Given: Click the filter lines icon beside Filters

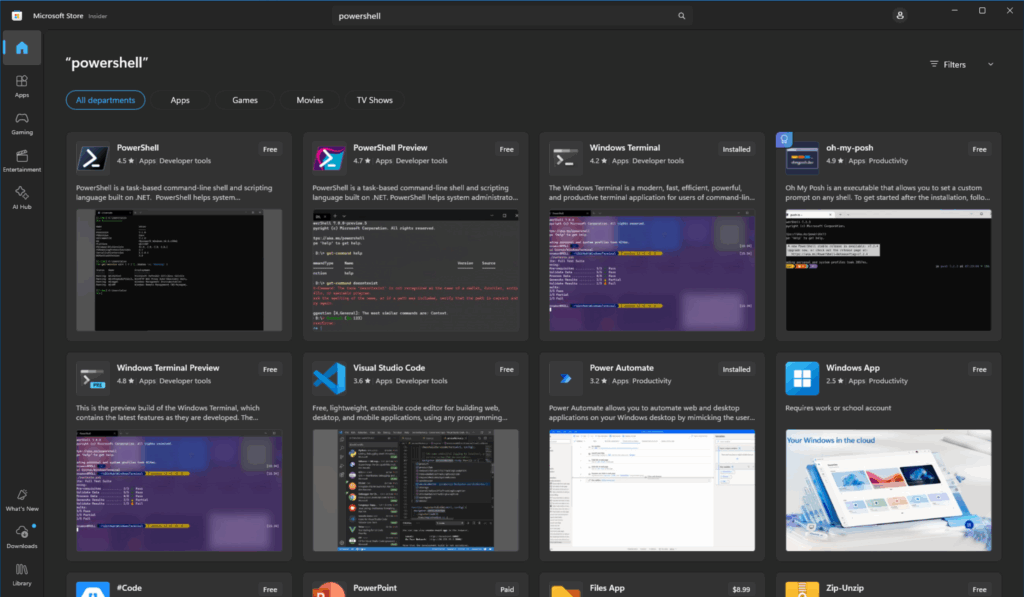Looking at the screenshot, I should click(x=934, y=64).
